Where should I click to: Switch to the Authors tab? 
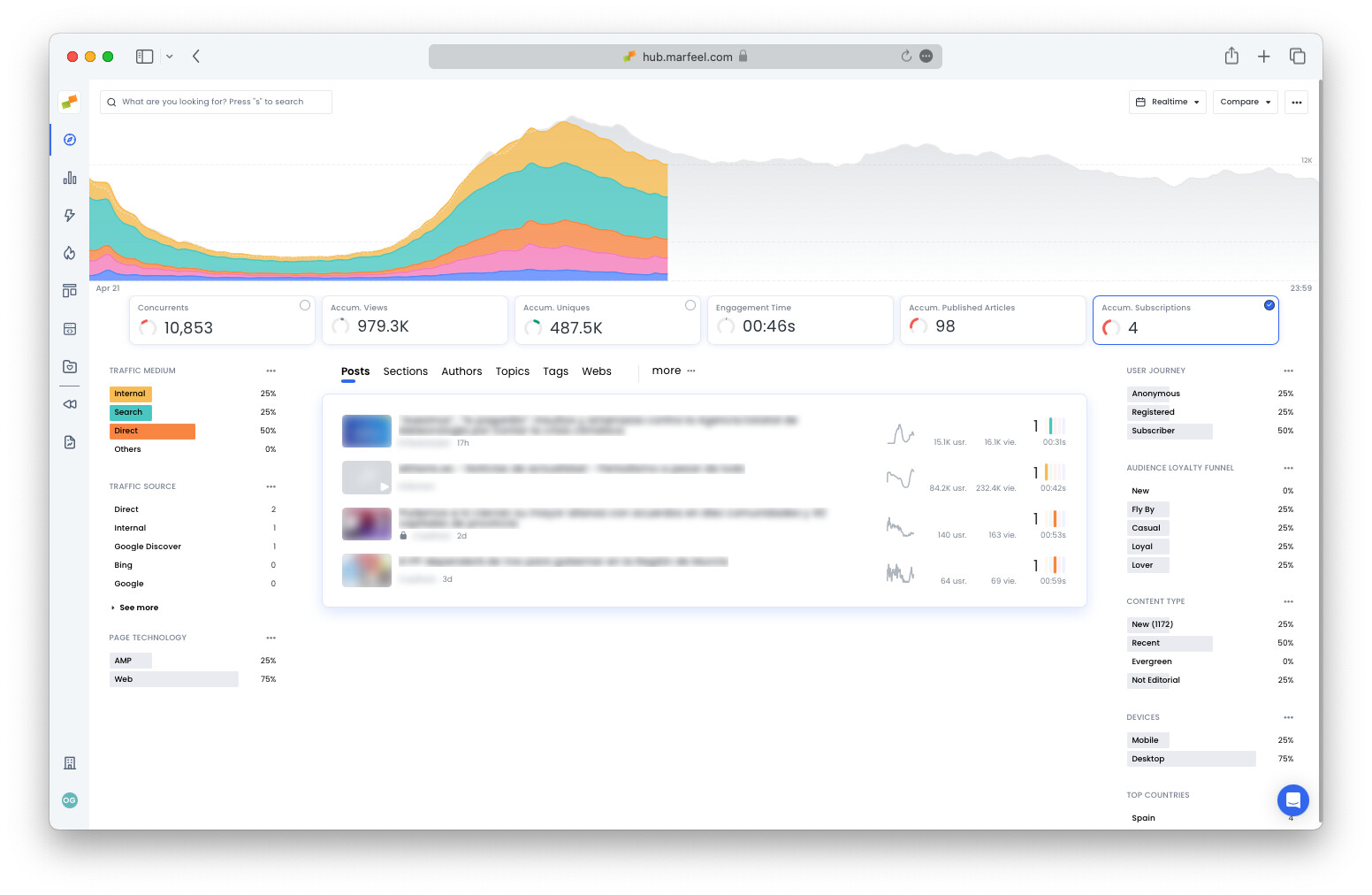(461, 371)
